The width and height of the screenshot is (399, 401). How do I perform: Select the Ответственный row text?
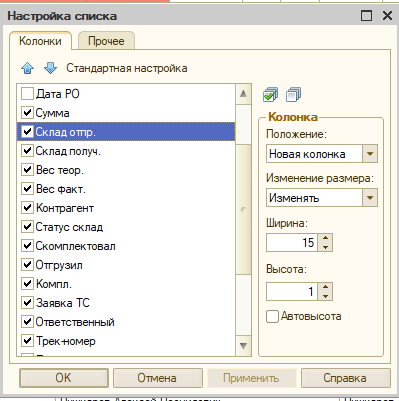pos(75,322)
